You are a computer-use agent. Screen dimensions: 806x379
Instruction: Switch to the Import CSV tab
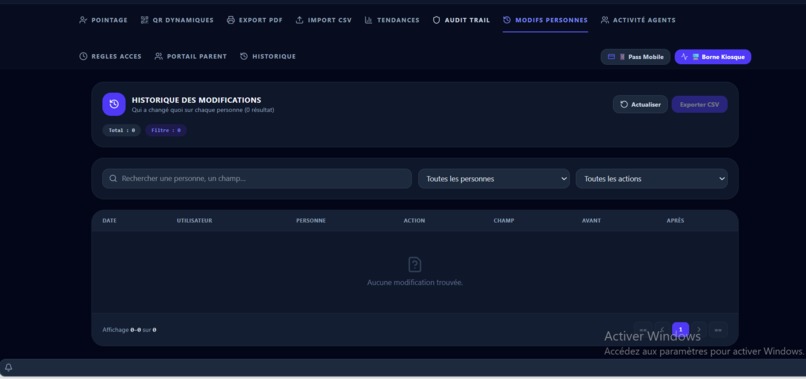click(323, 20)
